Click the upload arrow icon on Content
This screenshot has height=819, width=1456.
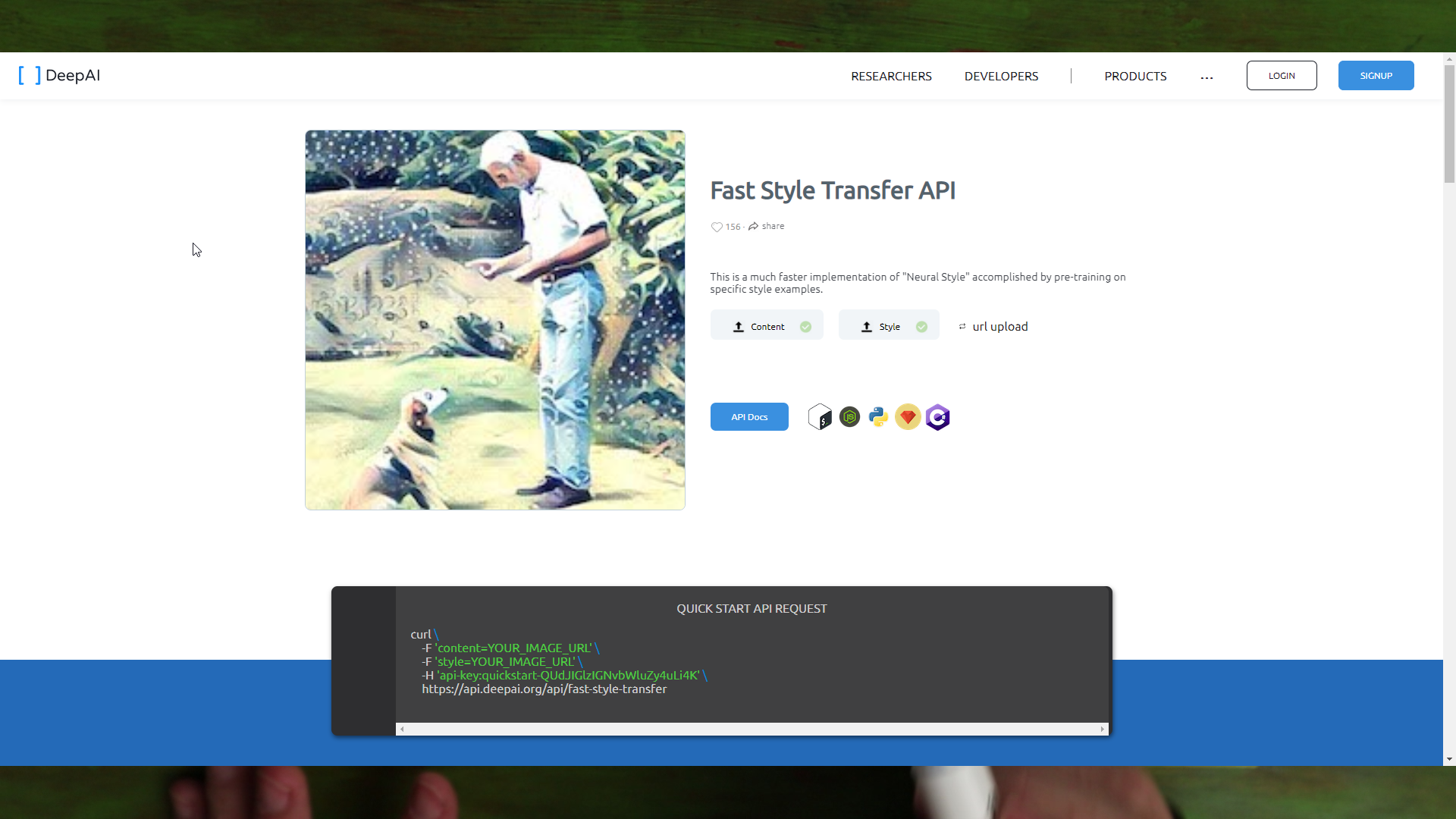[738, 327]
